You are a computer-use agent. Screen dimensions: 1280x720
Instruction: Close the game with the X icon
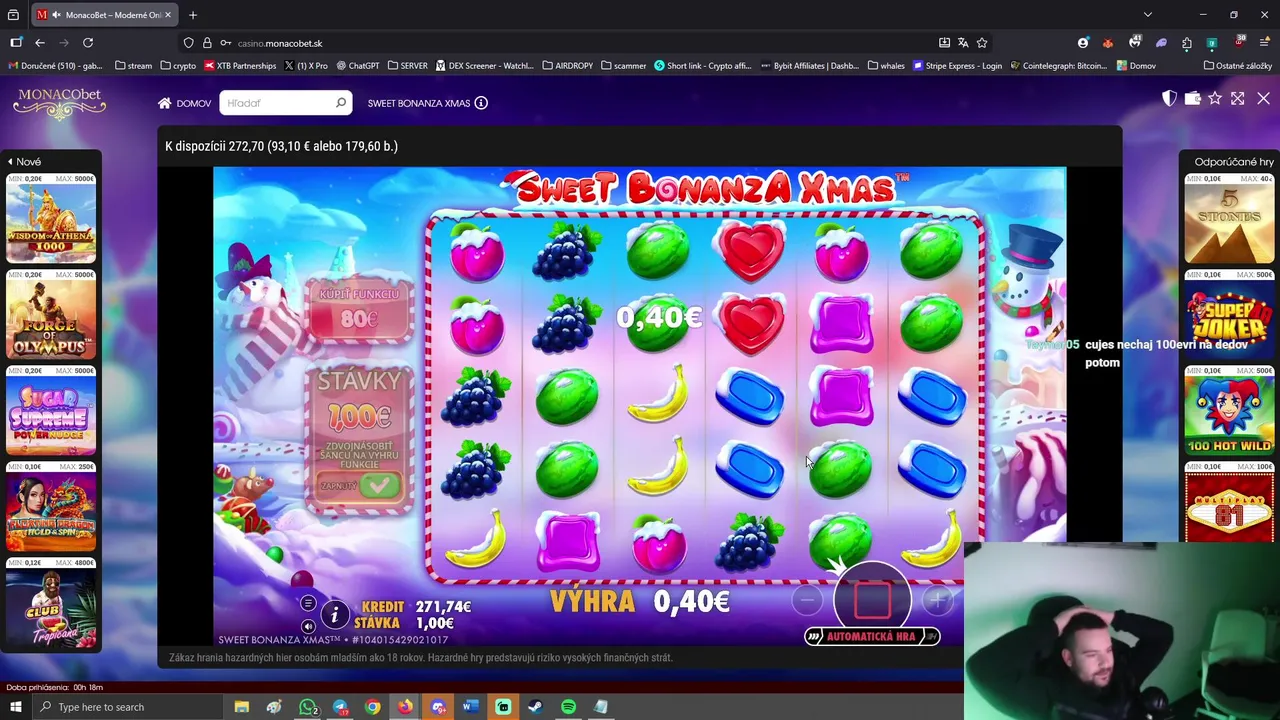(1263, 98)
